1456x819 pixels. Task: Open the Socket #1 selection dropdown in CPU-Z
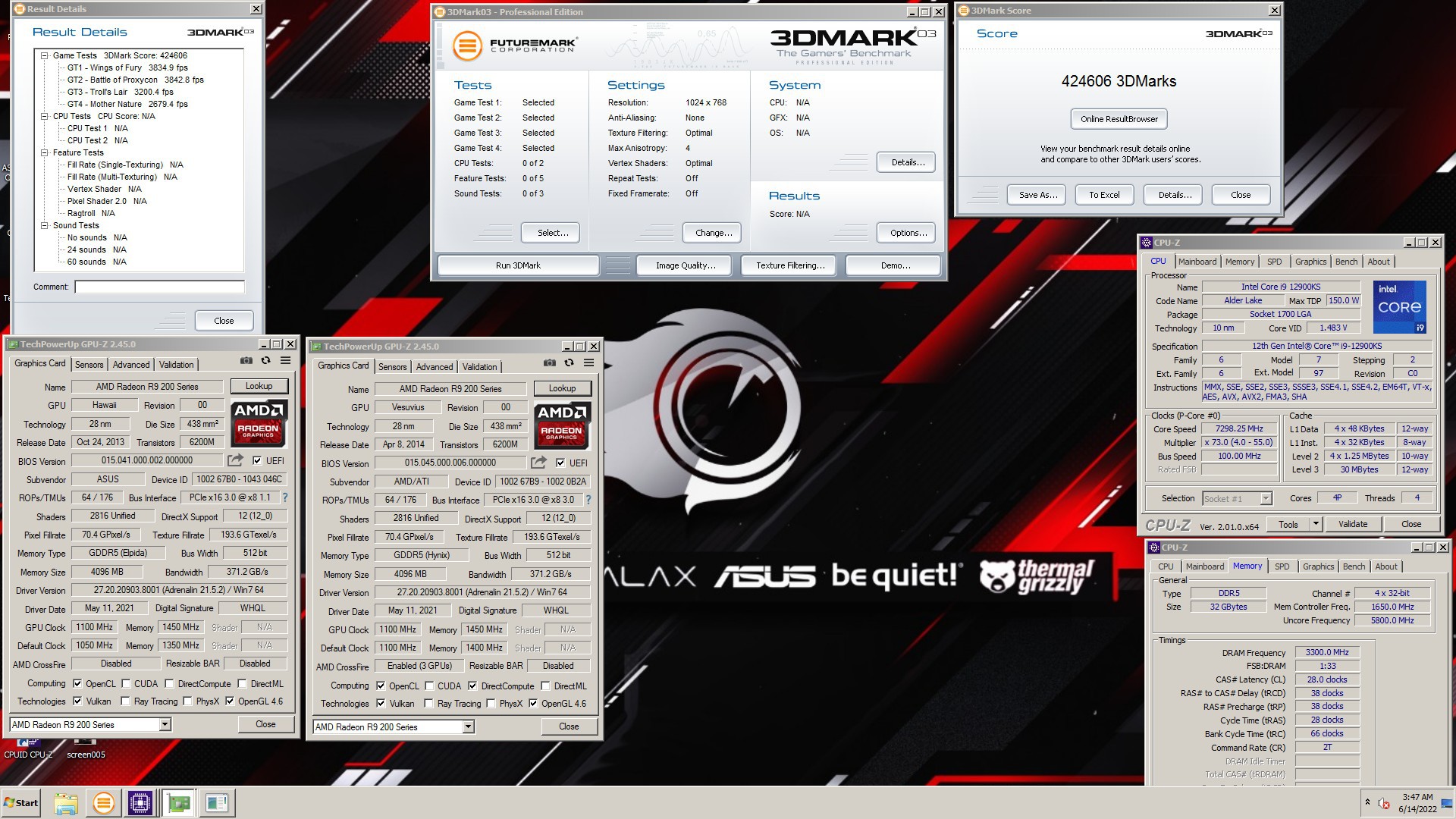click(1265, 498)
